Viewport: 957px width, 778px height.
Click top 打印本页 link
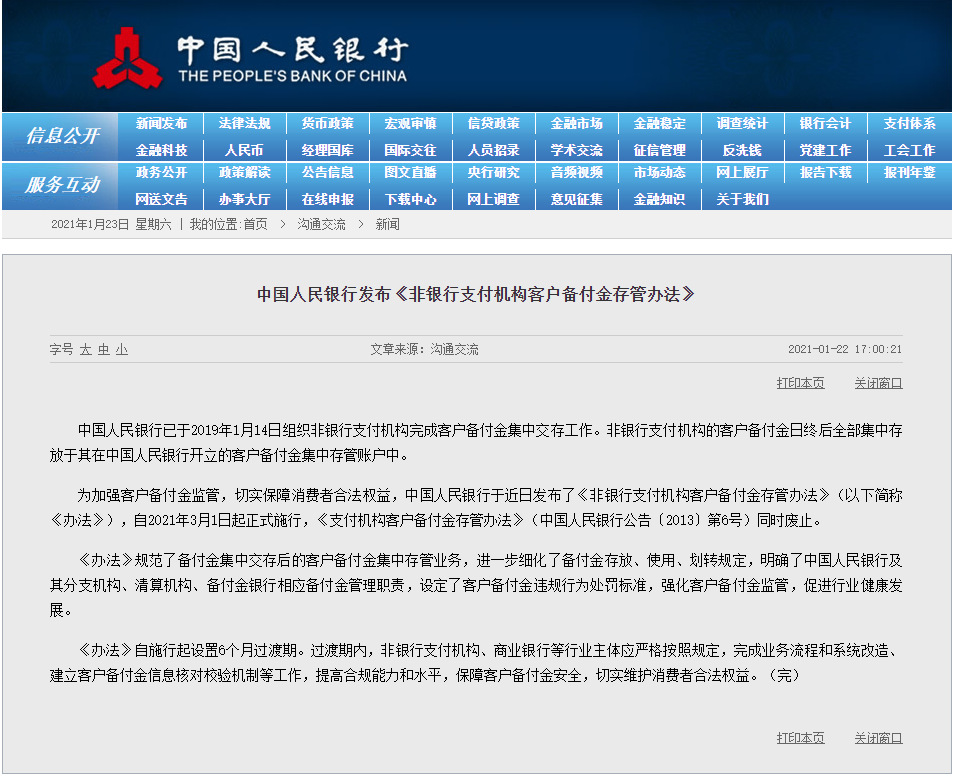(800, 383)
